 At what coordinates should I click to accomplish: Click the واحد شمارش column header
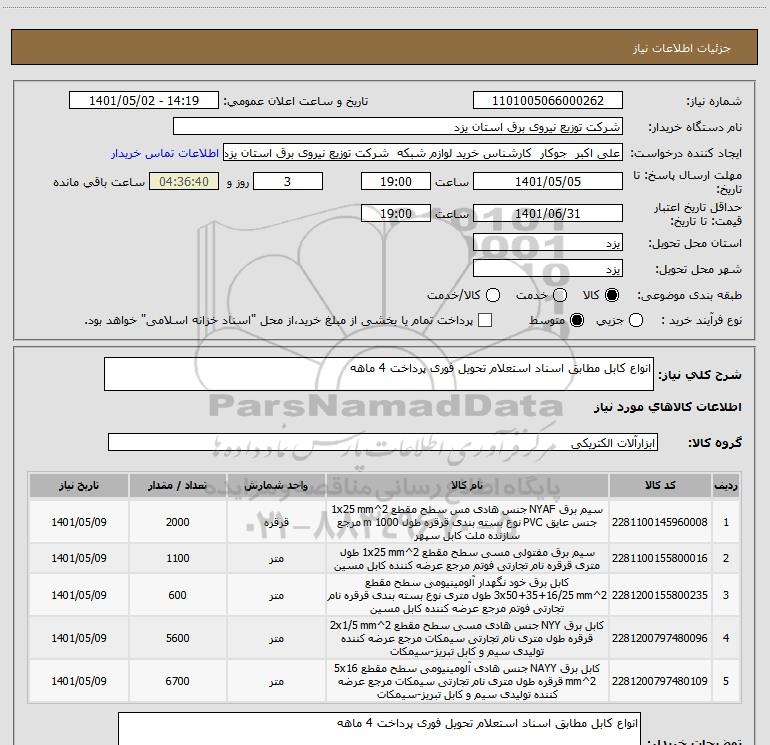coord(276,486)
